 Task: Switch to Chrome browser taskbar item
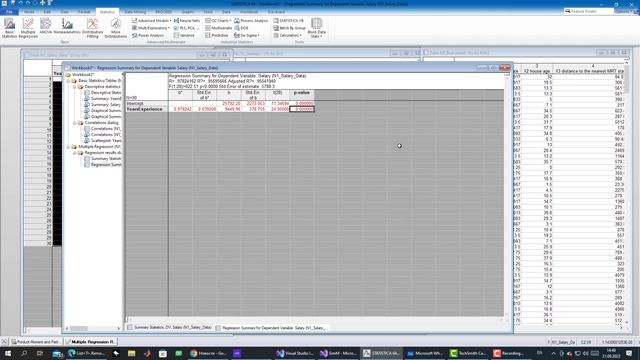tap(208, 353)
